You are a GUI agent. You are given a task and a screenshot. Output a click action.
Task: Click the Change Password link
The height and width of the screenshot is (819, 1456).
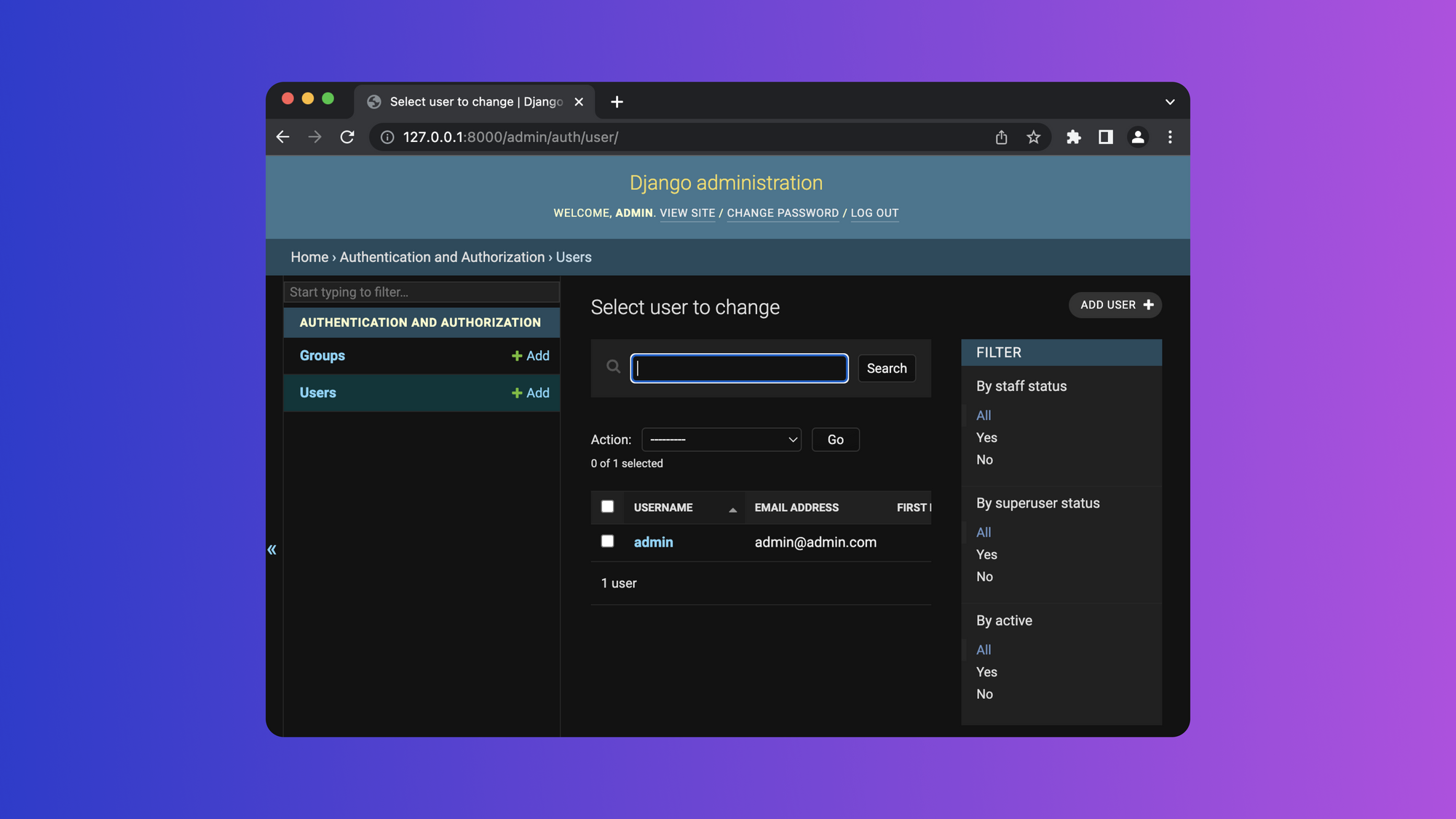tap(783, 213)
